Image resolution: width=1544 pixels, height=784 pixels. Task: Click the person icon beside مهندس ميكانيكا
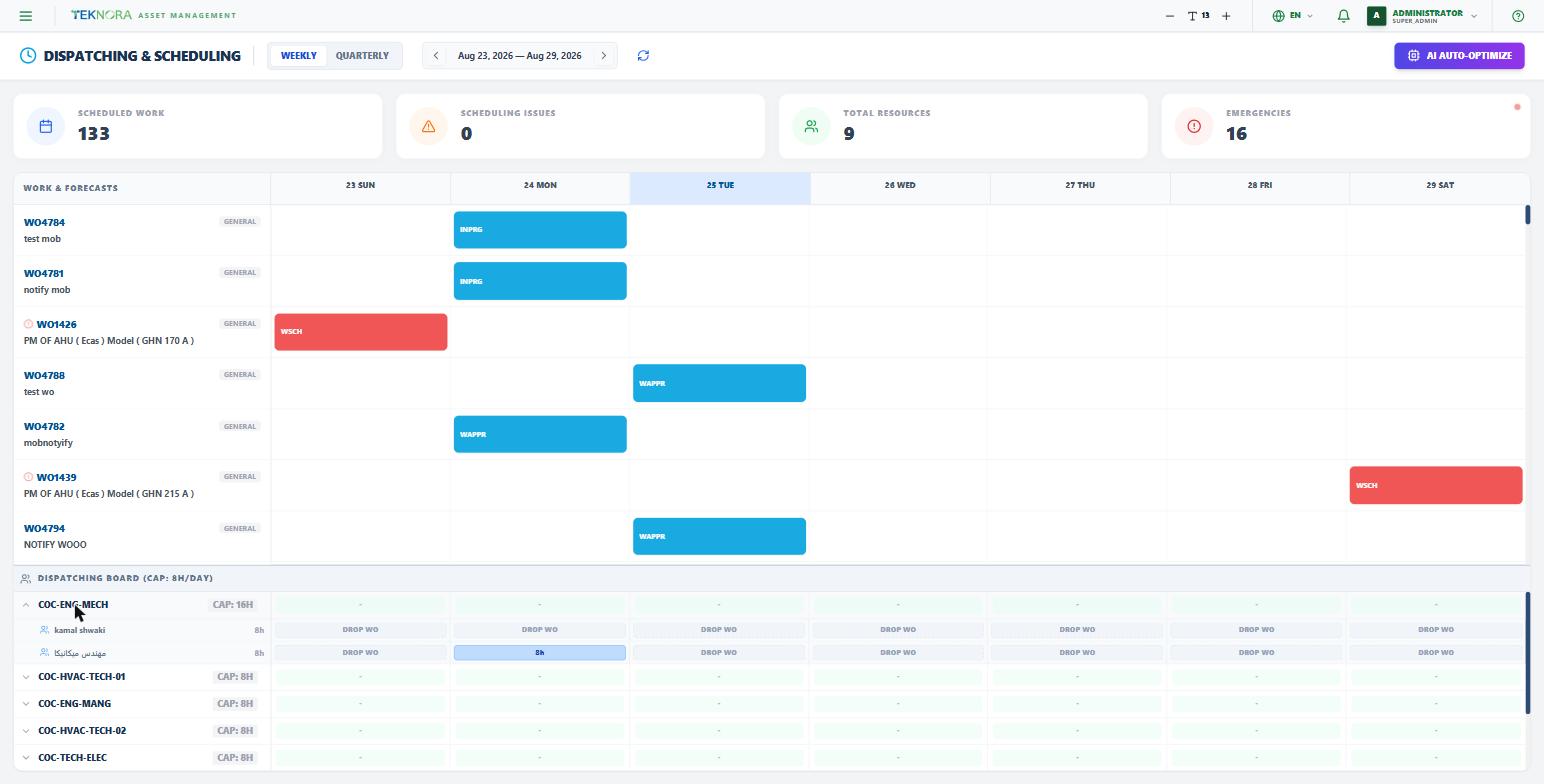(x=44, y=653)
